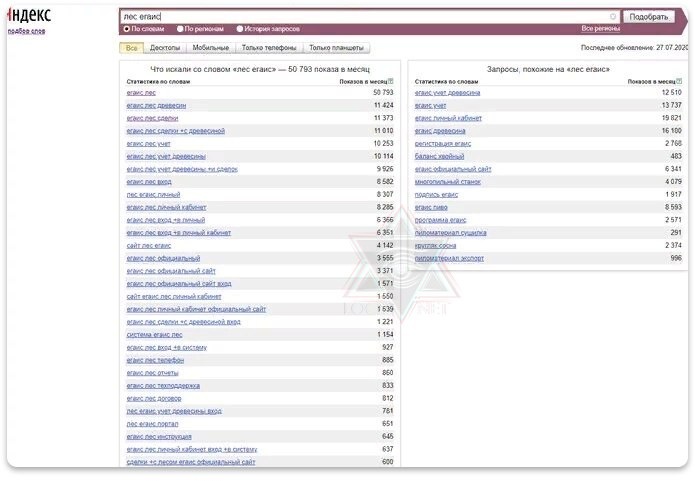The height and width of the screenshot is (481, 700).
Task: Open 'лес егаис личный' link with 8 307
Action: 153,195
